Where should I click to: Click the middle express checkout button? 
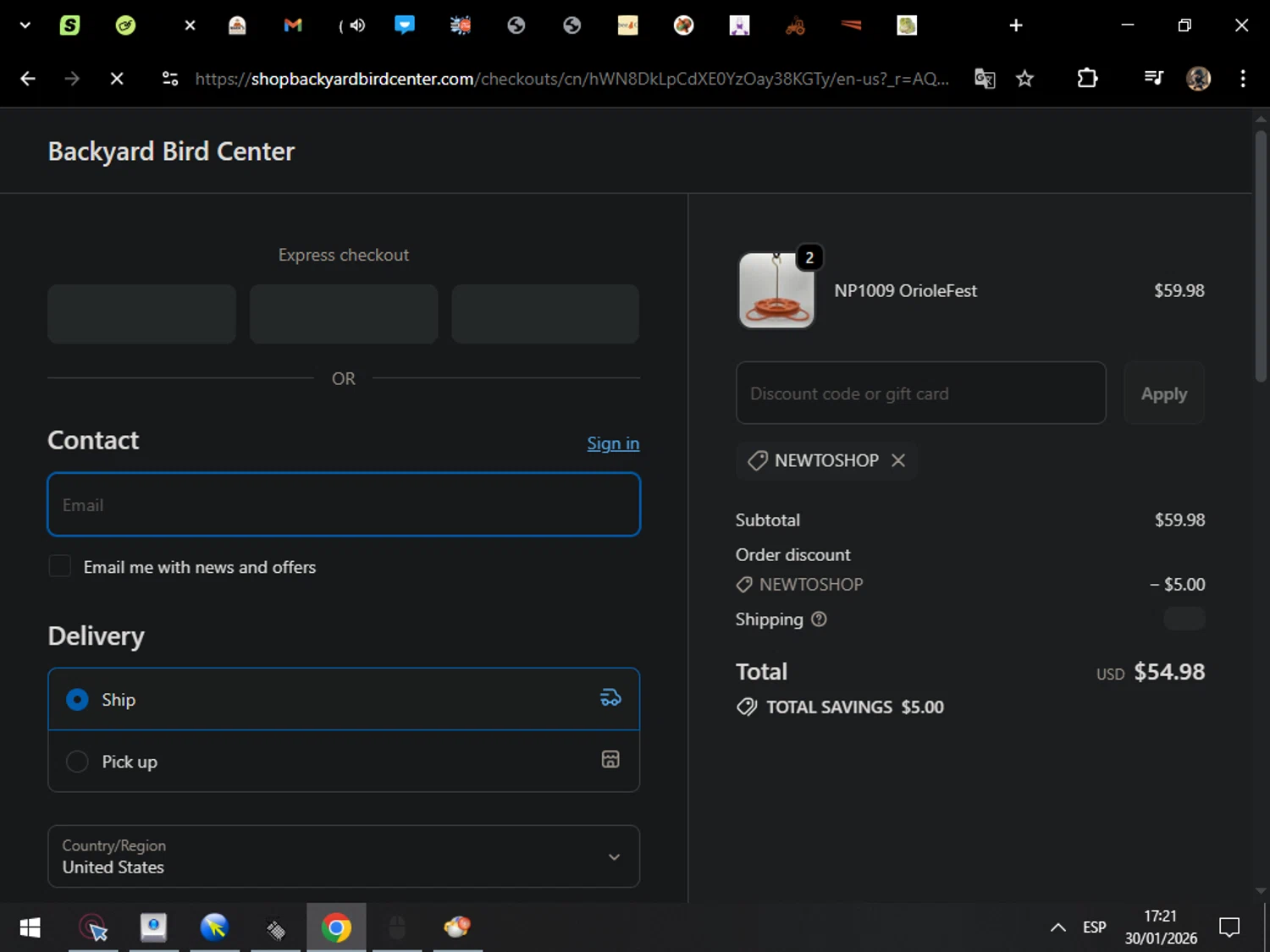(x=344, y=314)
